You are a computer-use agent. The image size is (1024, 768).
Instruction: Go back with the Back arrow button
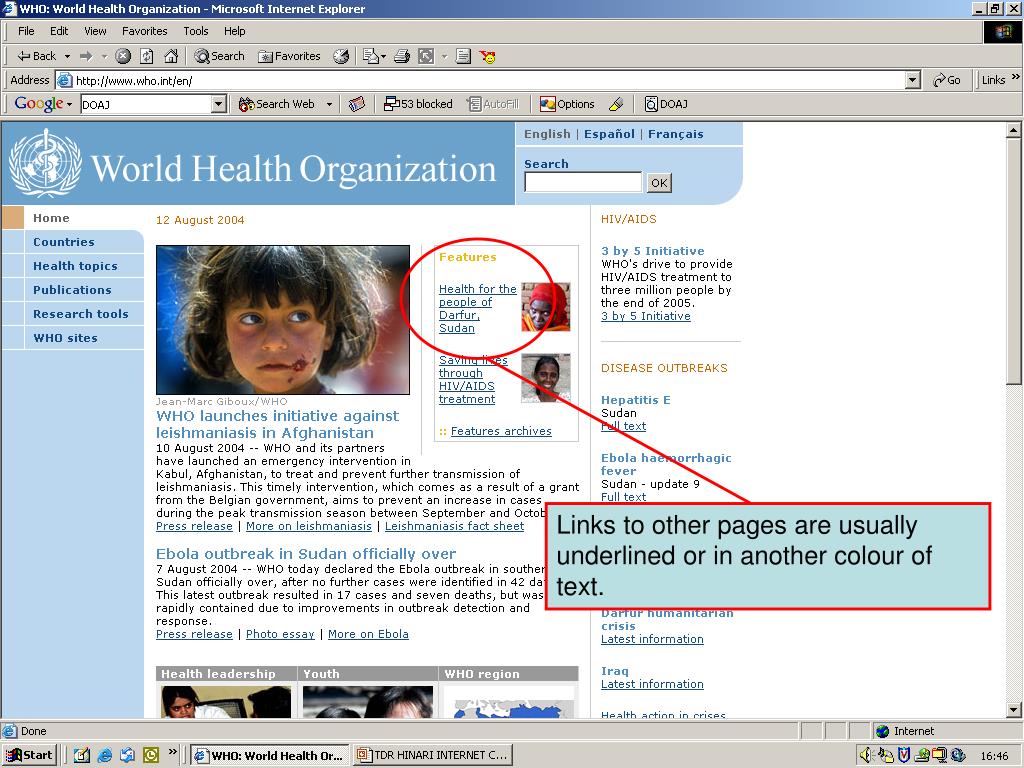[36, 56]
